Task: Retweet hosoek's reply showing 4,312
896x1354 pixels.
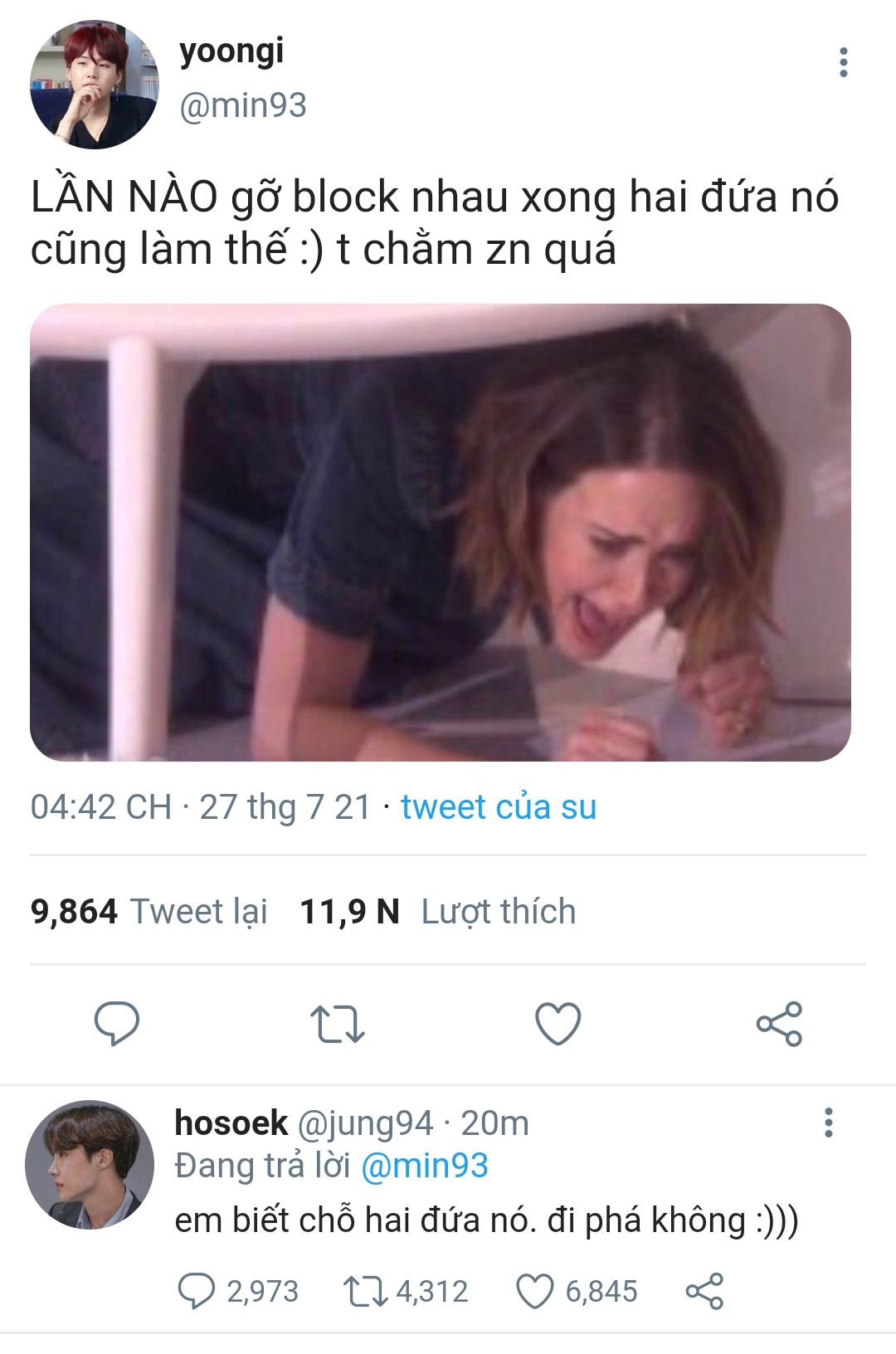Action: coord(365,1291)
